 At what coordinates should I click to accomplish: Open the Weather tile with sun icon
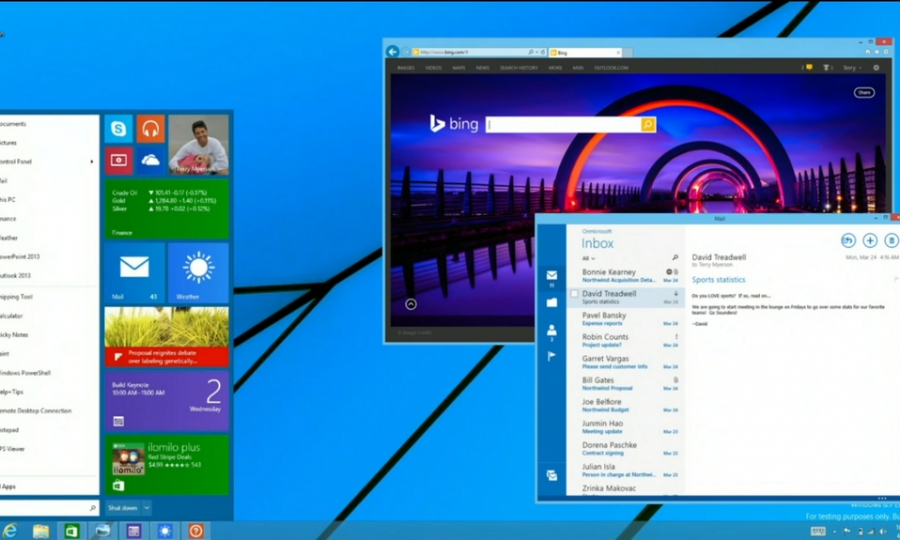[x=199, y=273]
